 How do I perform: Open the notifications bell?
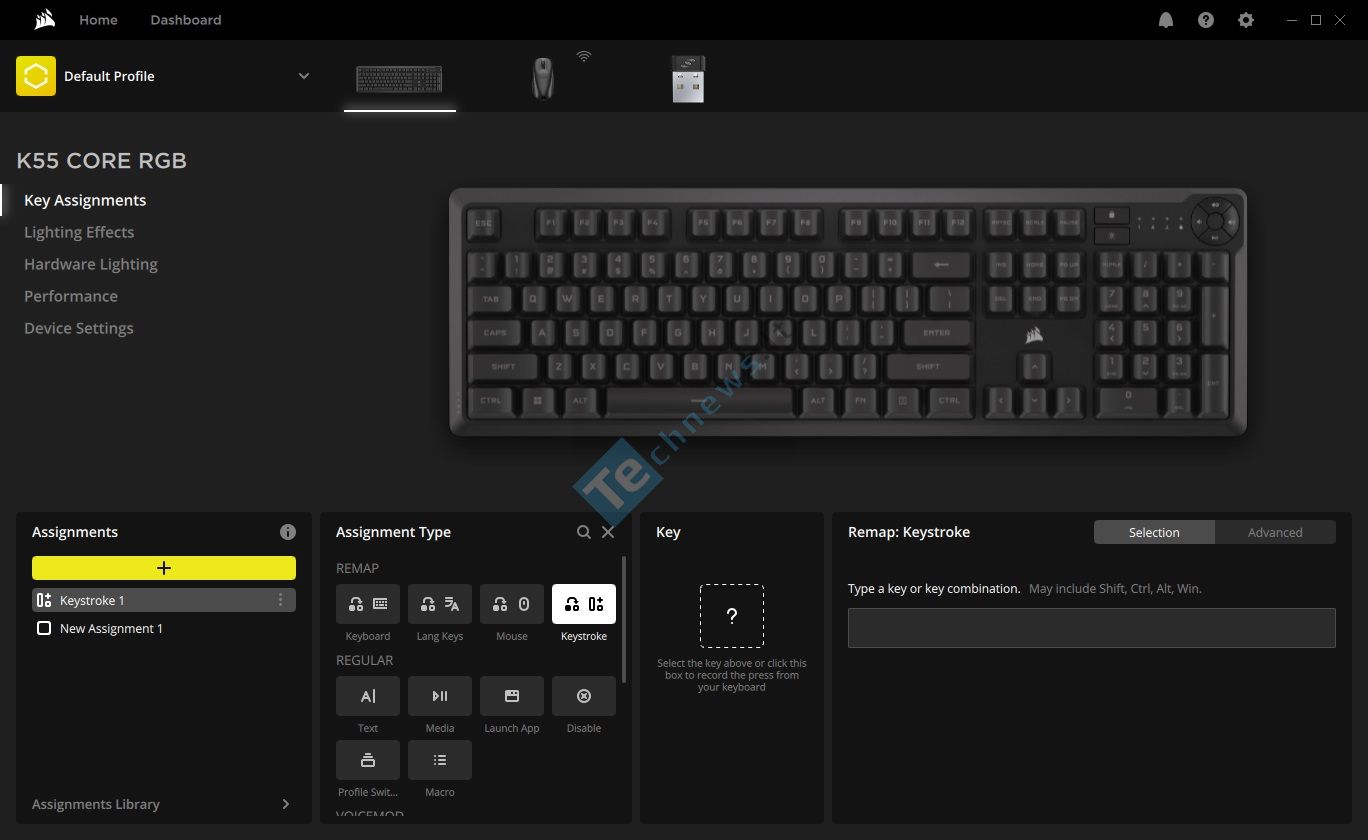[x=1165, y=20]
